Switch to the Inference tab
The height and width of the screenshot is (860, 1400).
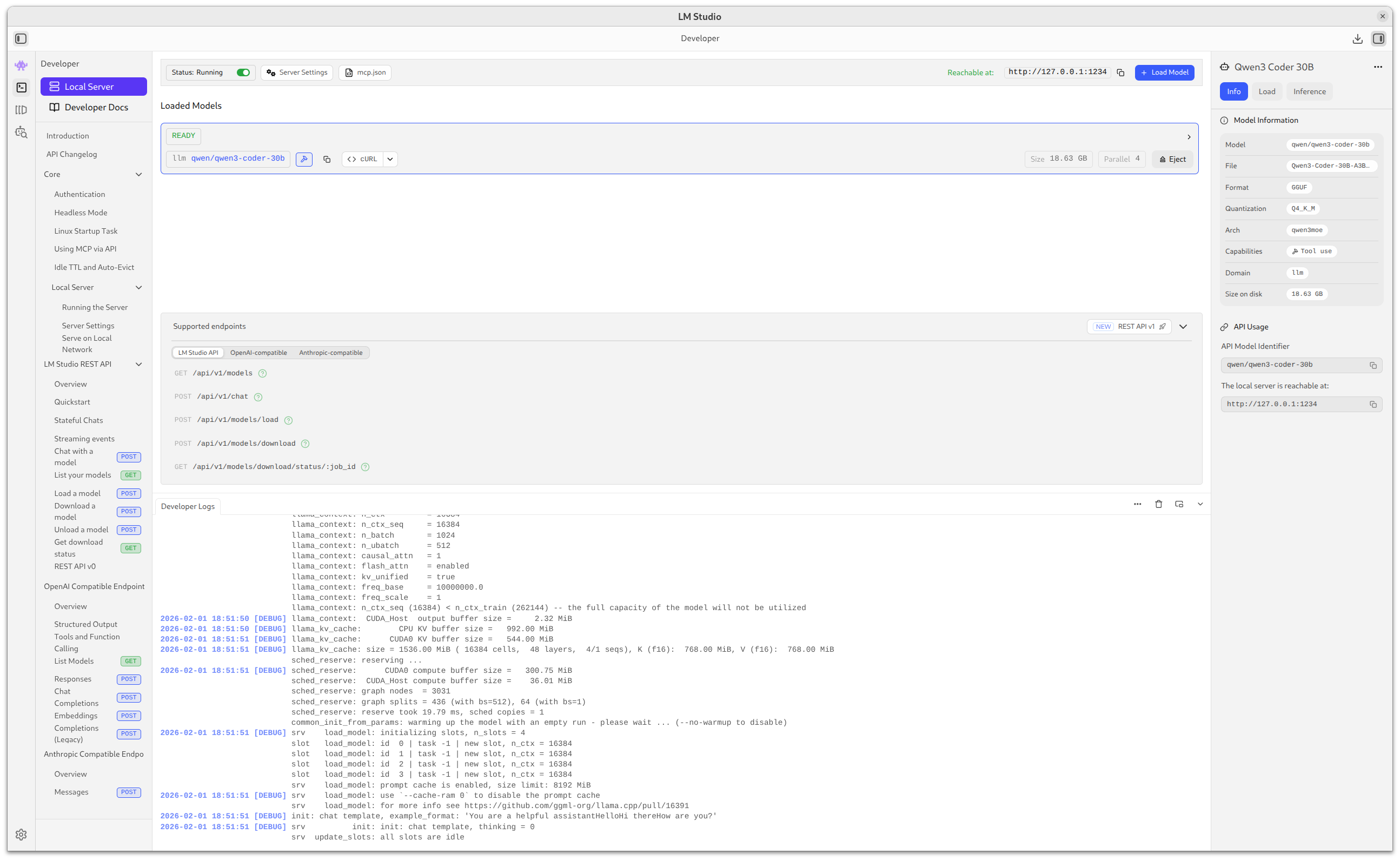click(1309, 91)
